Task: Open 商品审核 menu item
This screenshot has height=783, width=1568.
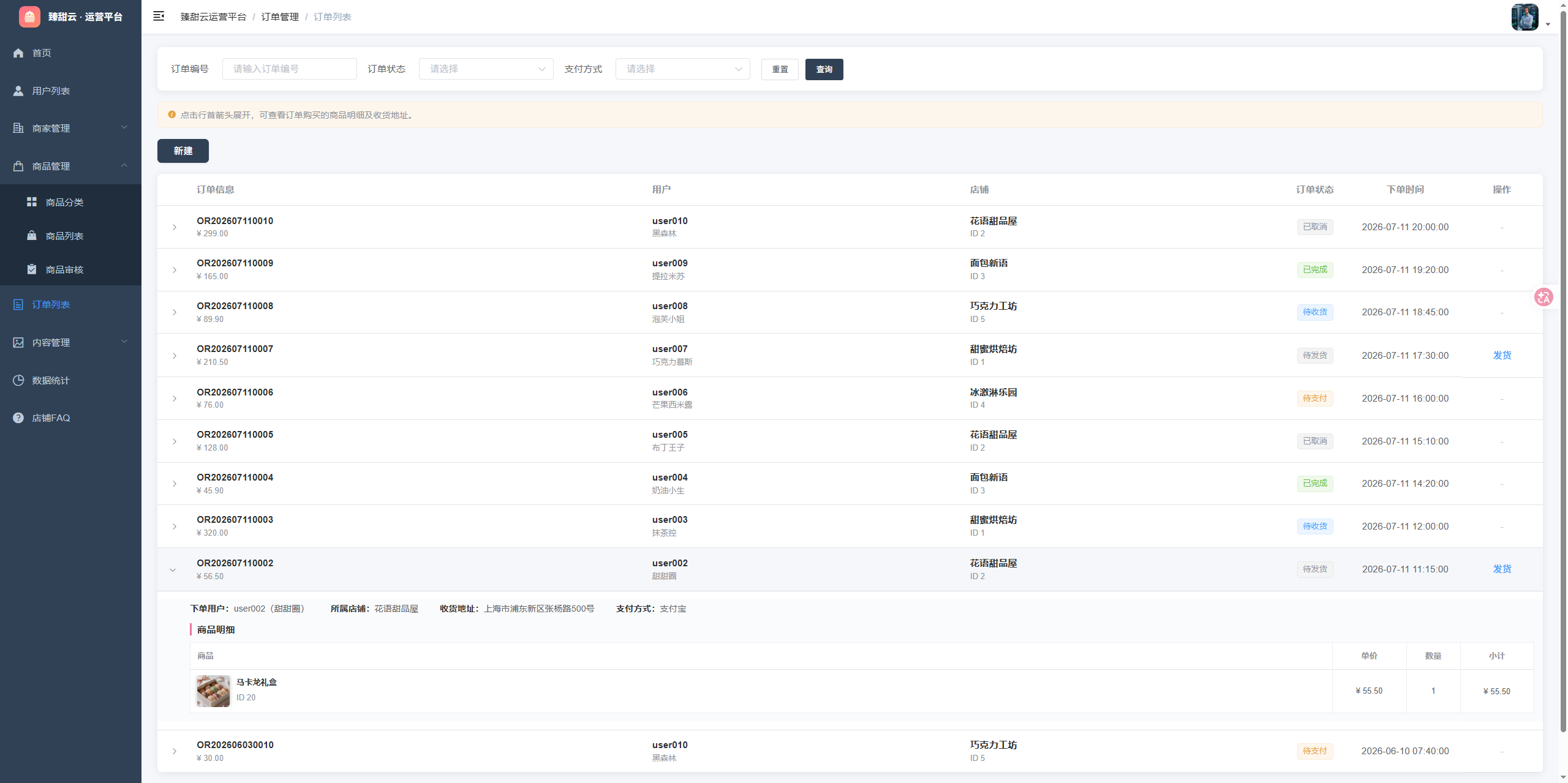Action: 70,269
